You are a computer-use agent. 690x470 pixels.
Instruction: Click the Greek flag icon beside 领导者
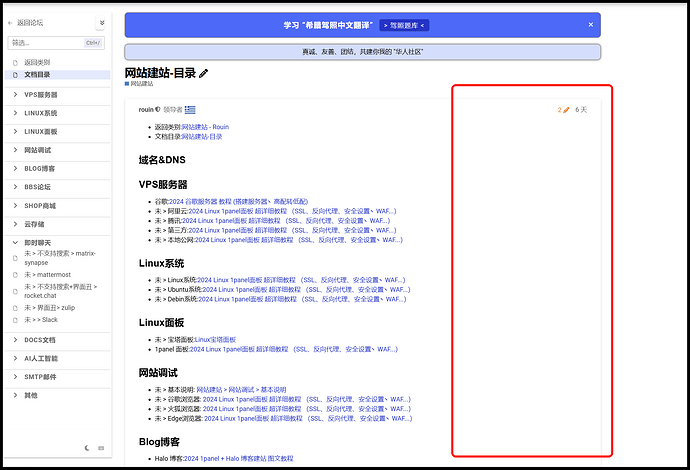coord(190,110)
